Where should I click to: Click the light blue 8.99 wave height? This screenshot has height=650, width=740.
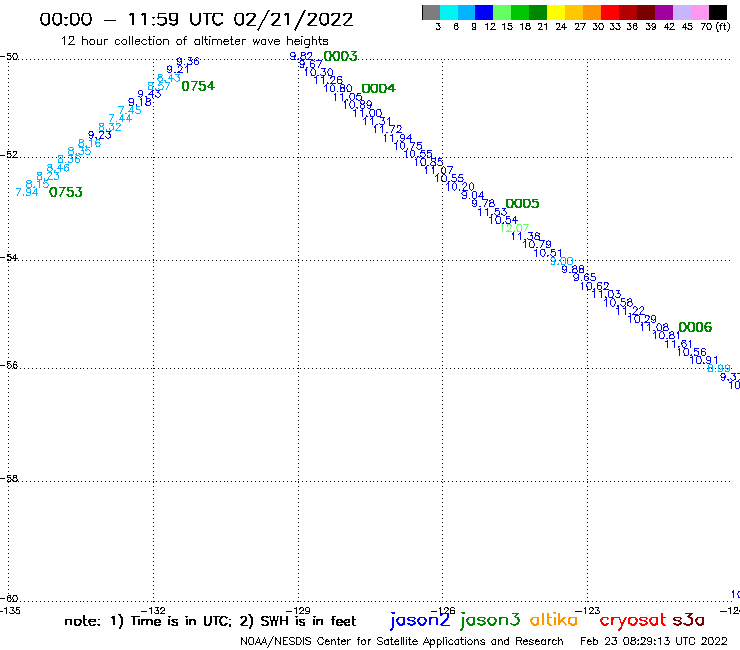[x=719, y=368]
